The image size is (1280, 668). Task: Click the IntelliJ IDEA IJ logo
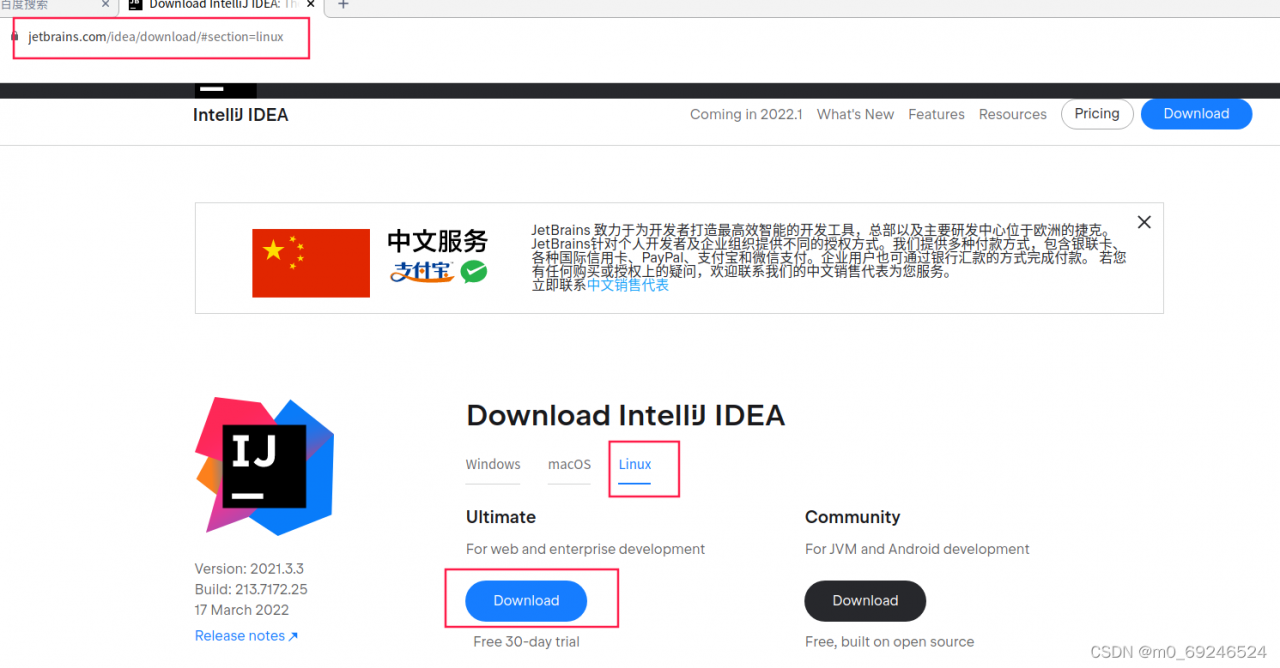coord(265,466)
